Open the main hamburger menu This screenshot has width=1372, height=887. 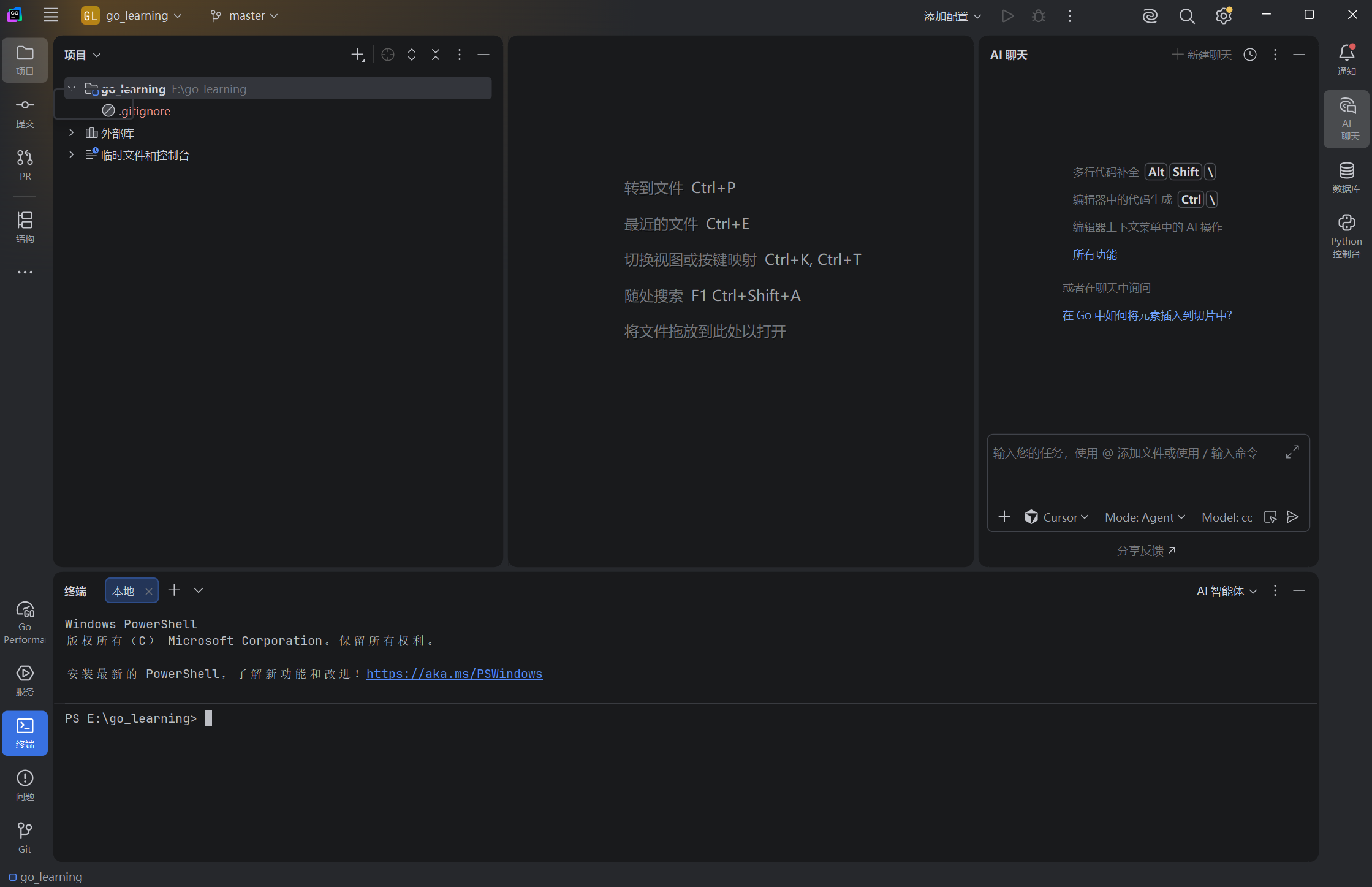coord(51,15)
